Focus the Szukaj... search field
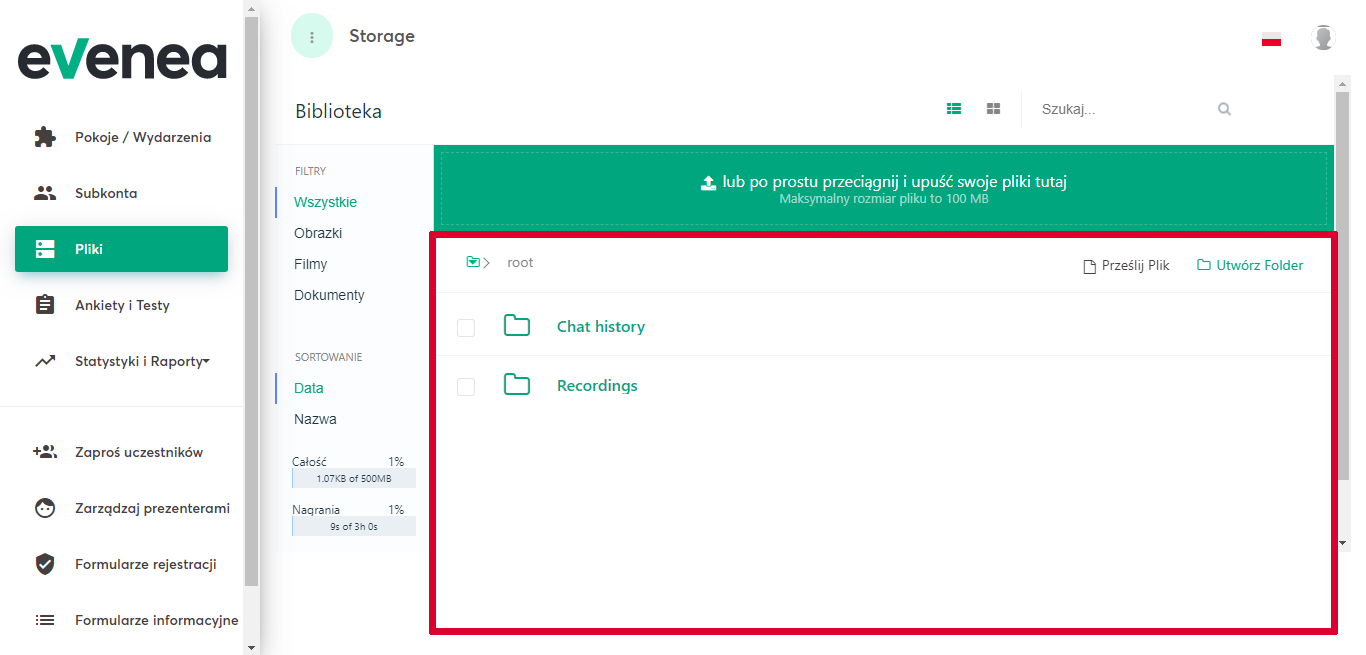Image resolution: width=1366 pixels, height=655 pixels. point(1125,109)
